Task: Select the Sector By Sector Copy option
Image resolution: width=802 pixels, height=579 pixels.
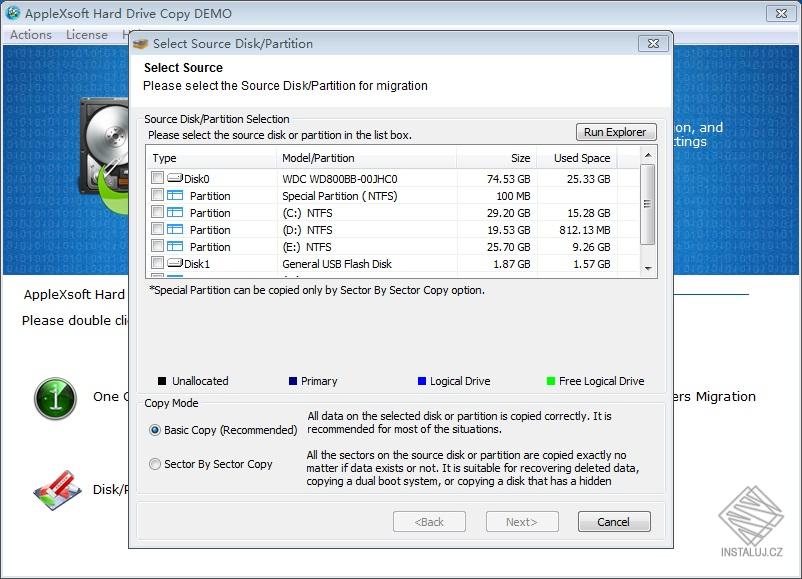Action: (x=156, y=464)
